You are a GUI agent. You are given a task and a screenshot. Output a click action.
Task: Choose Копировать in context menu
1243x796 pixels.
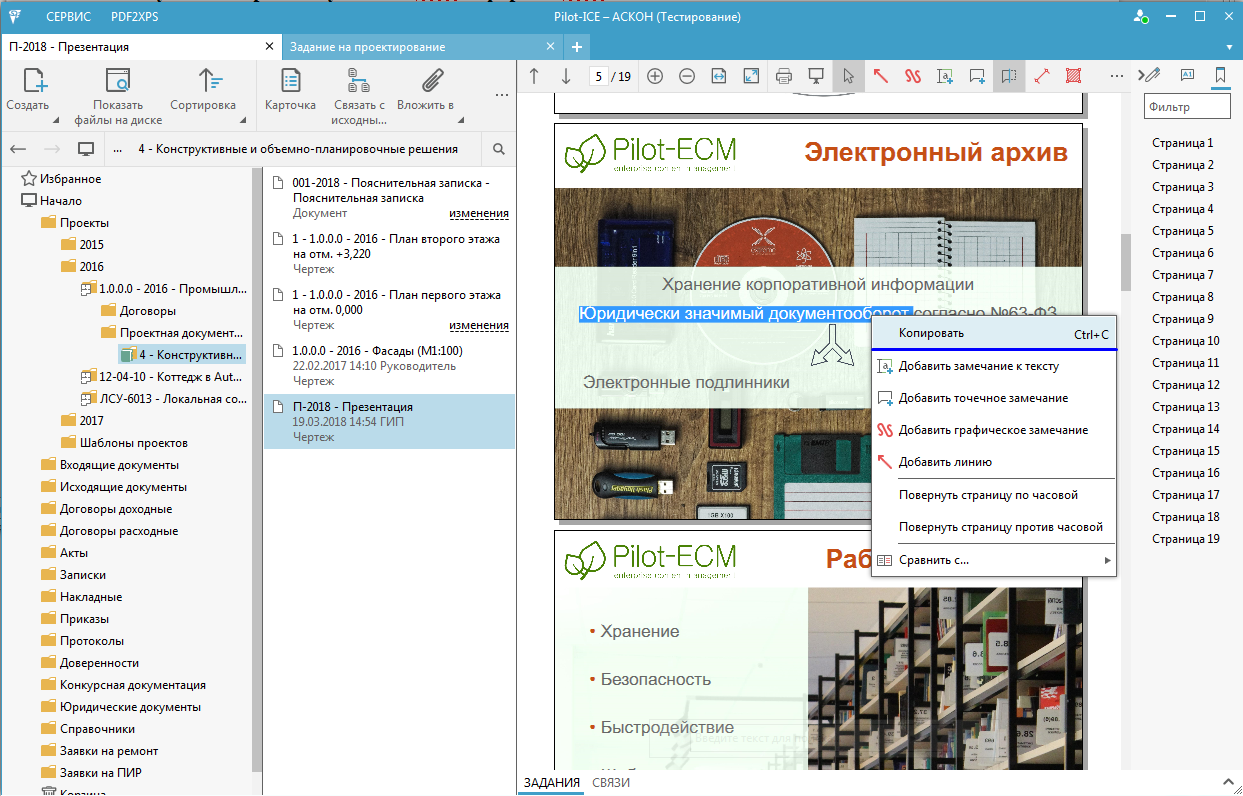pos(993,334)
